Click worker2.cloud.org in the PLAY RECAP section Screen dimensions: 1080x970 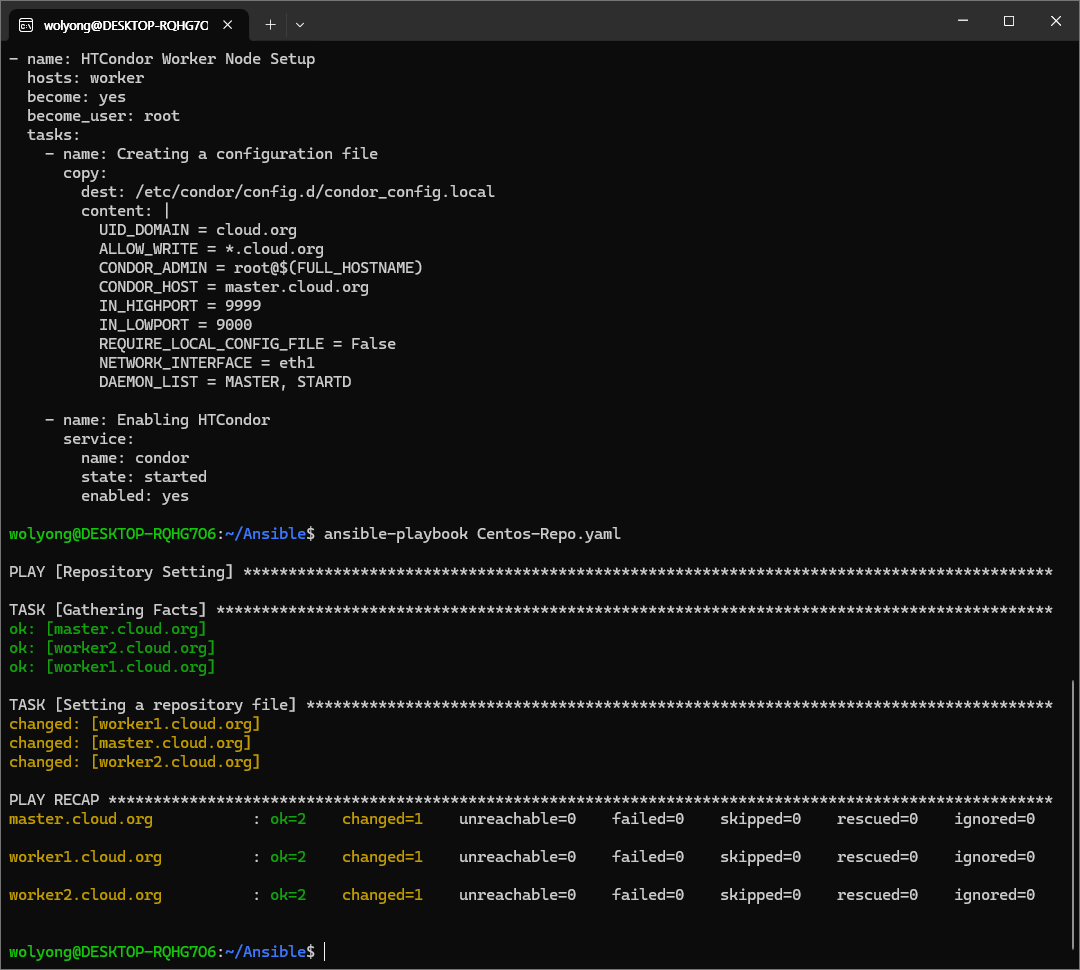click(85, 895)
